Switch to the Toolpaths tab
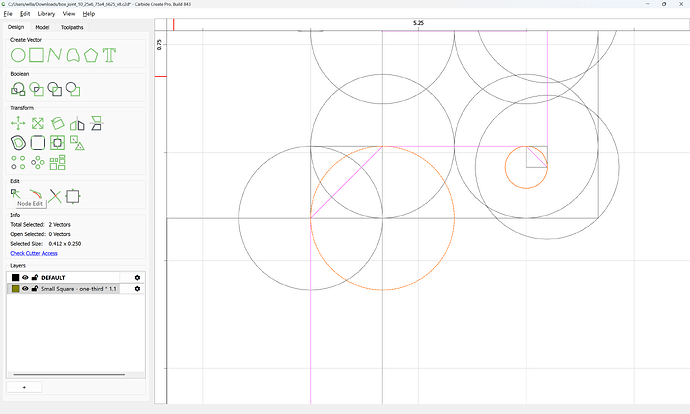This screenshot has height=414, width=690. point(72,27)
